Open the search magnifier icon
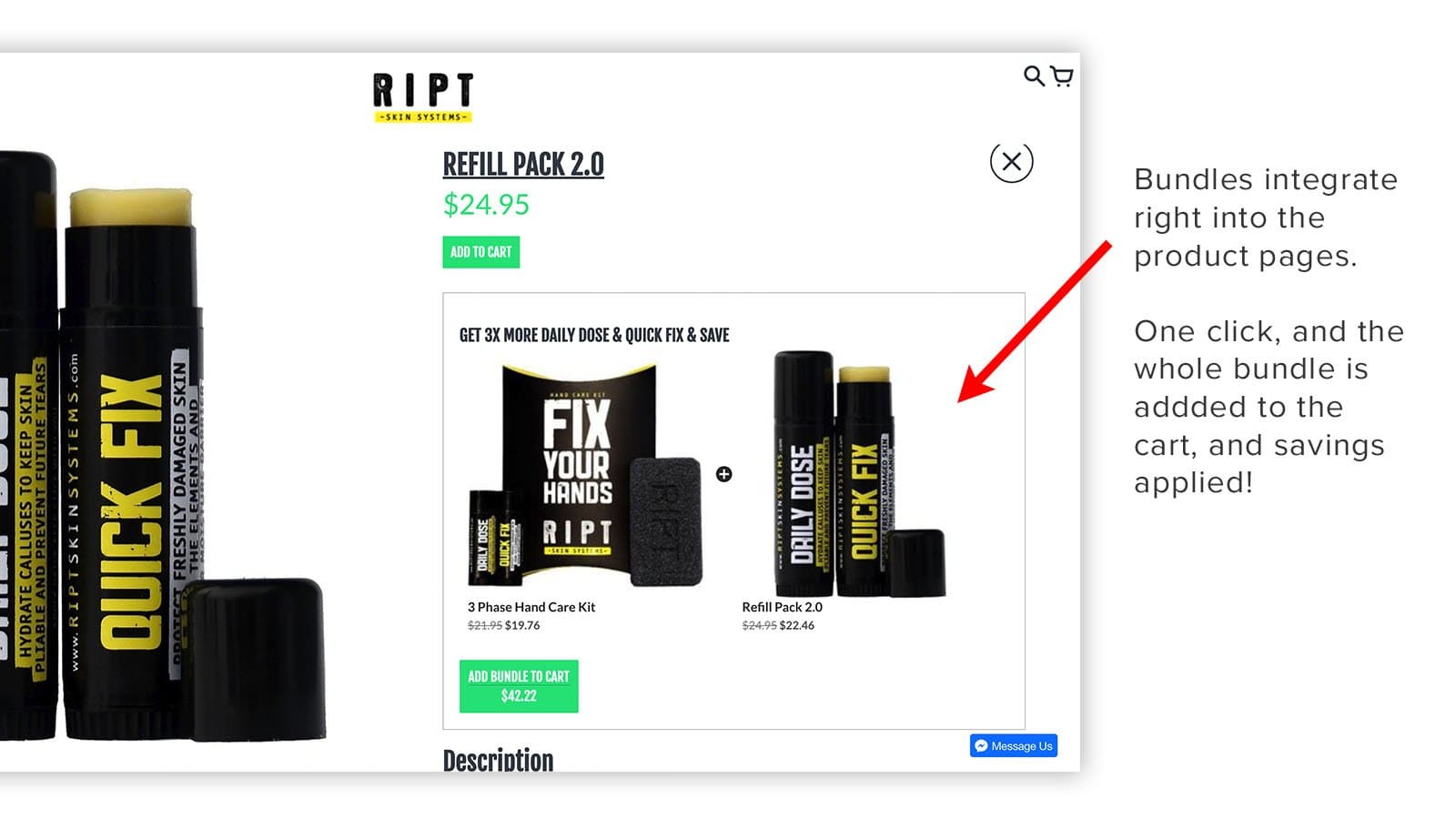This screenshot has width=1456, height=819. pyautogui.click(x=1034, y=76)
